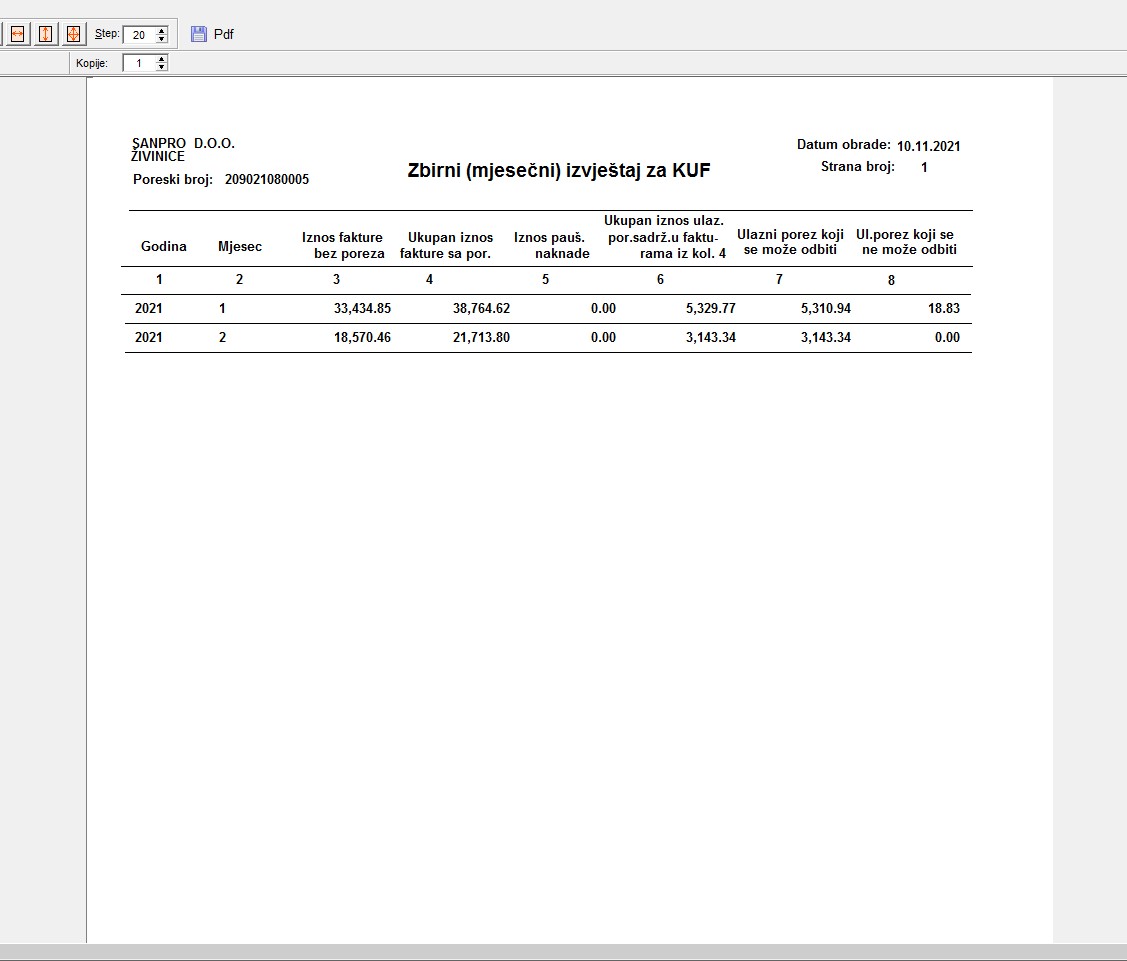Click inside the Kopije input field
Image resolution: width=1127 pixels, height=961 pixels.
point(139,63)
